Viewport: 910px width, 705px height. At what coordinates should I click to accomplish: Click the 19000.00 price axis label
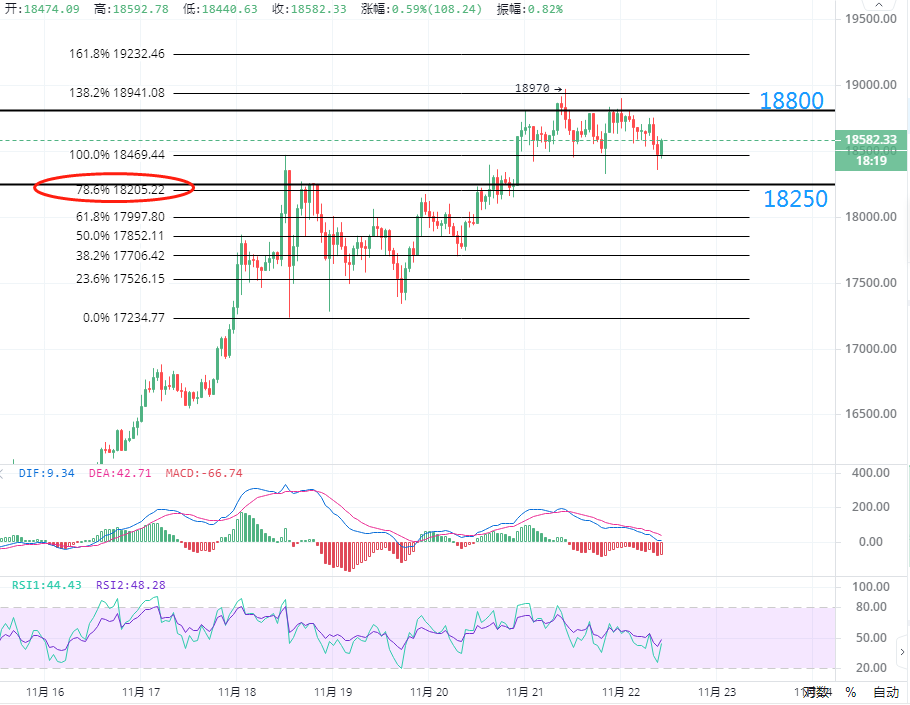coord(871,85)
